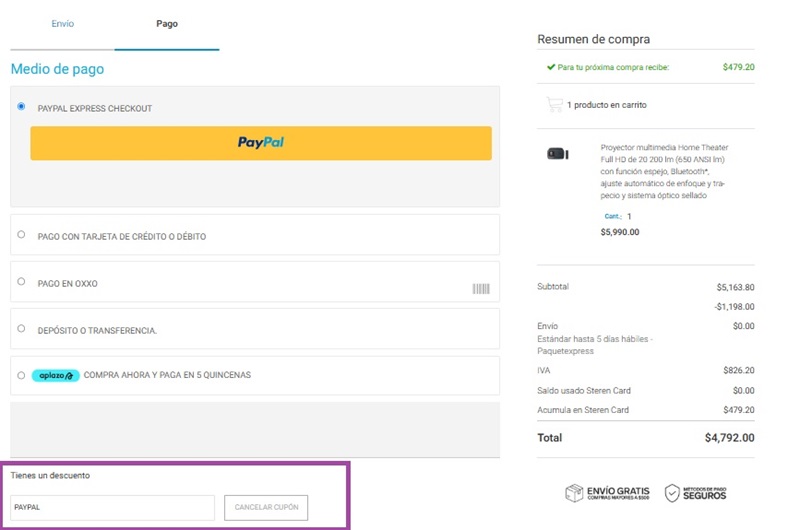Click the aplazo logo badge
This screenshot has height=530, width=800.
coord(56,375)
